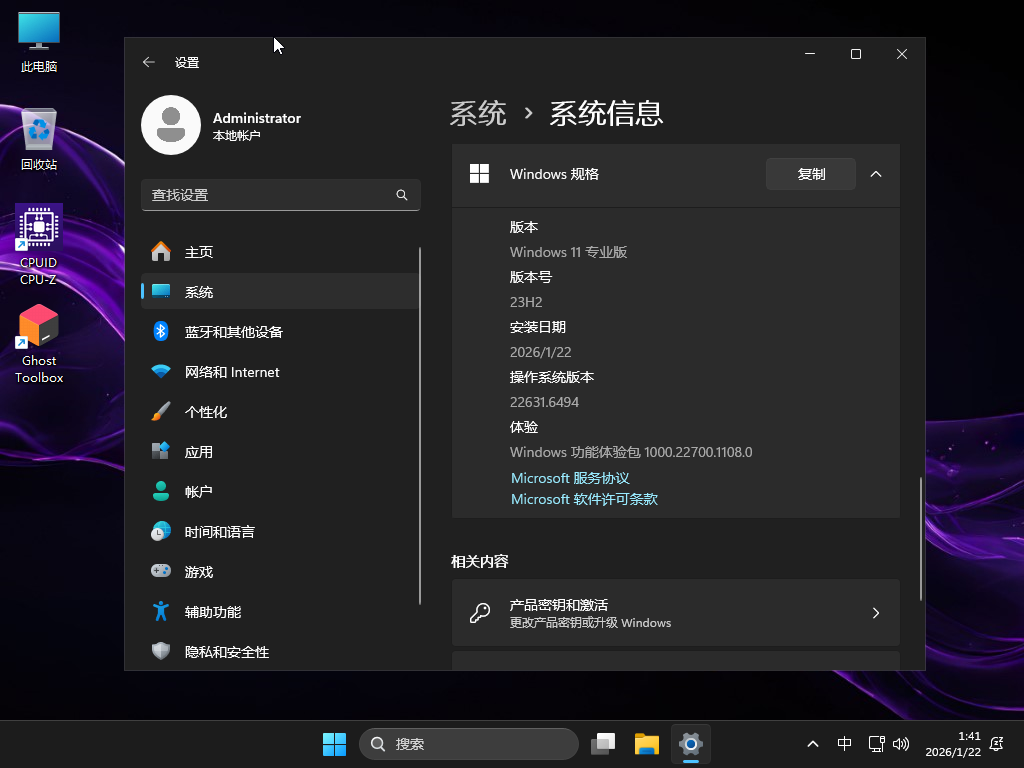Collapse the Windows specifications section

[x=876, y=174]
